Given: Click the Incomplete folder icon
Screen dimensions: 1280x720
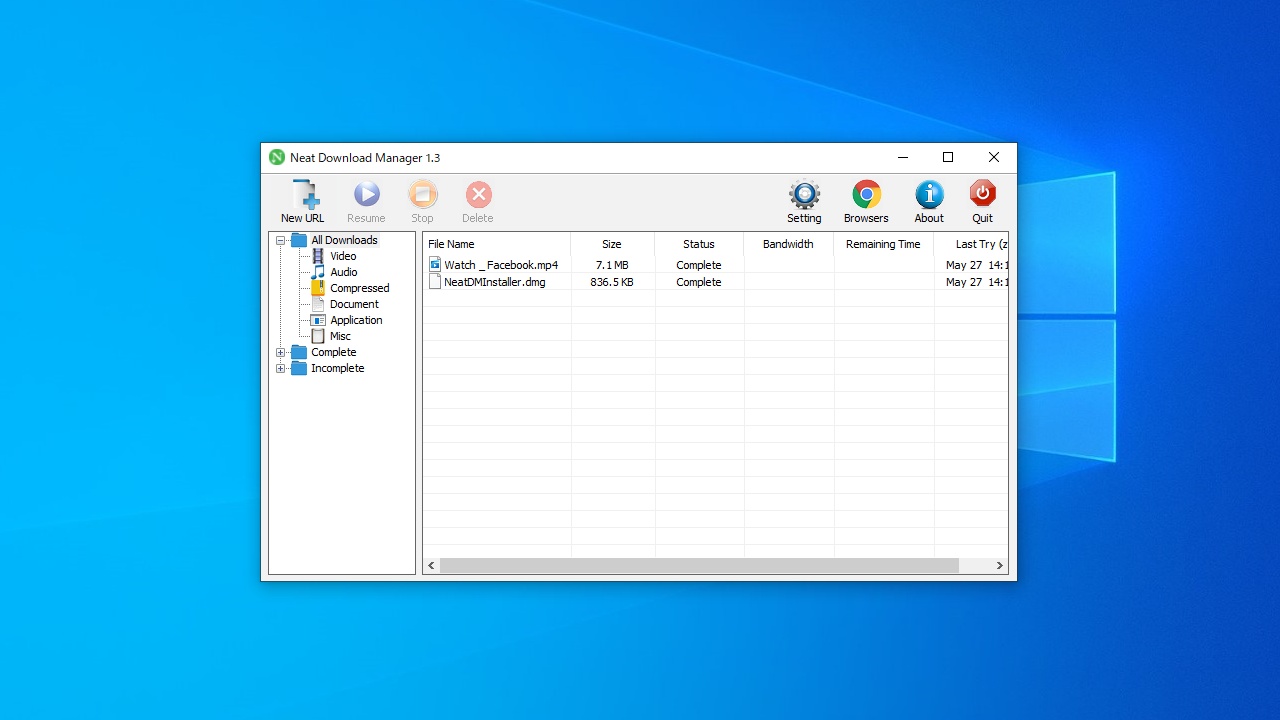Looking at the screenshot, I should (299, 368).
